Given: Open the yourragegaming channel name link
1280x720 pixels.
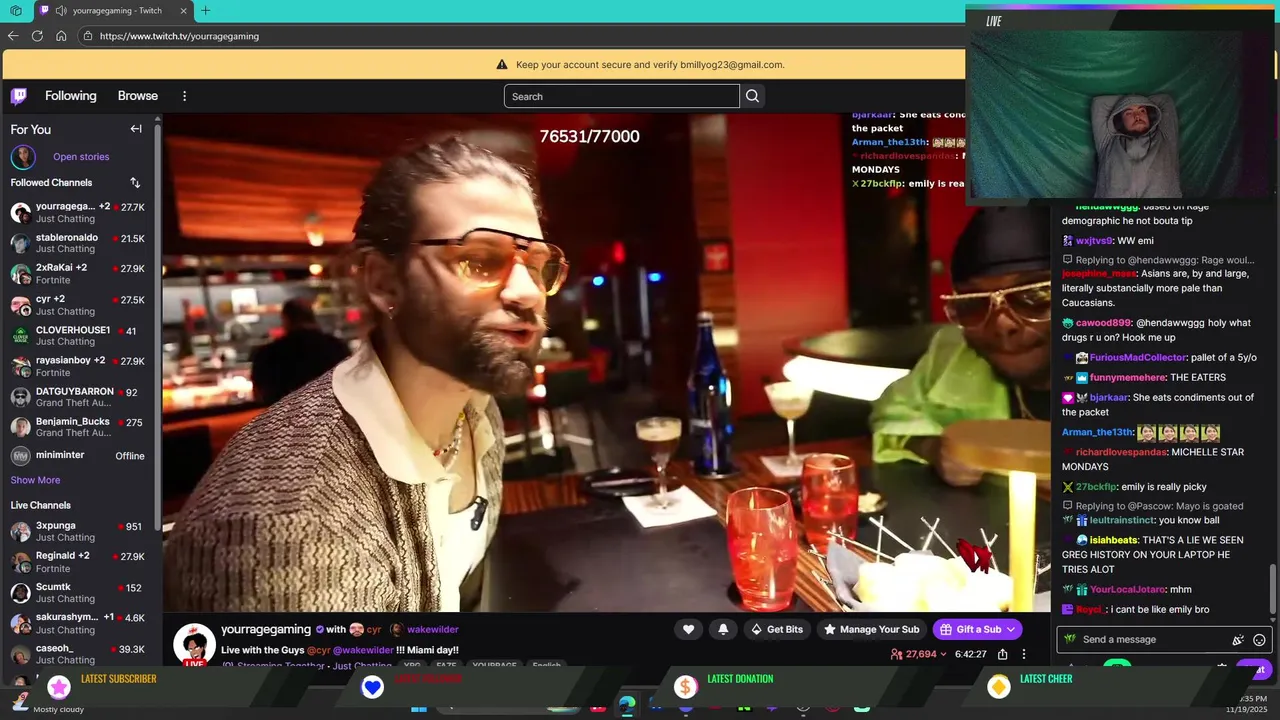Looking at the screenshot, I should click(x=266, y=629).
